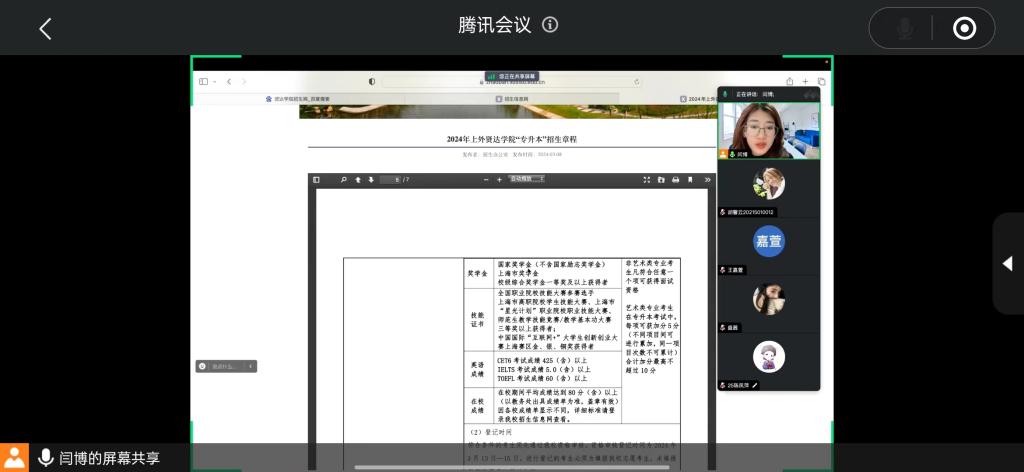Switch to the 2024年上外 browser tab
The width and height of the screenshot is (1024, 472).
(698, 99)
